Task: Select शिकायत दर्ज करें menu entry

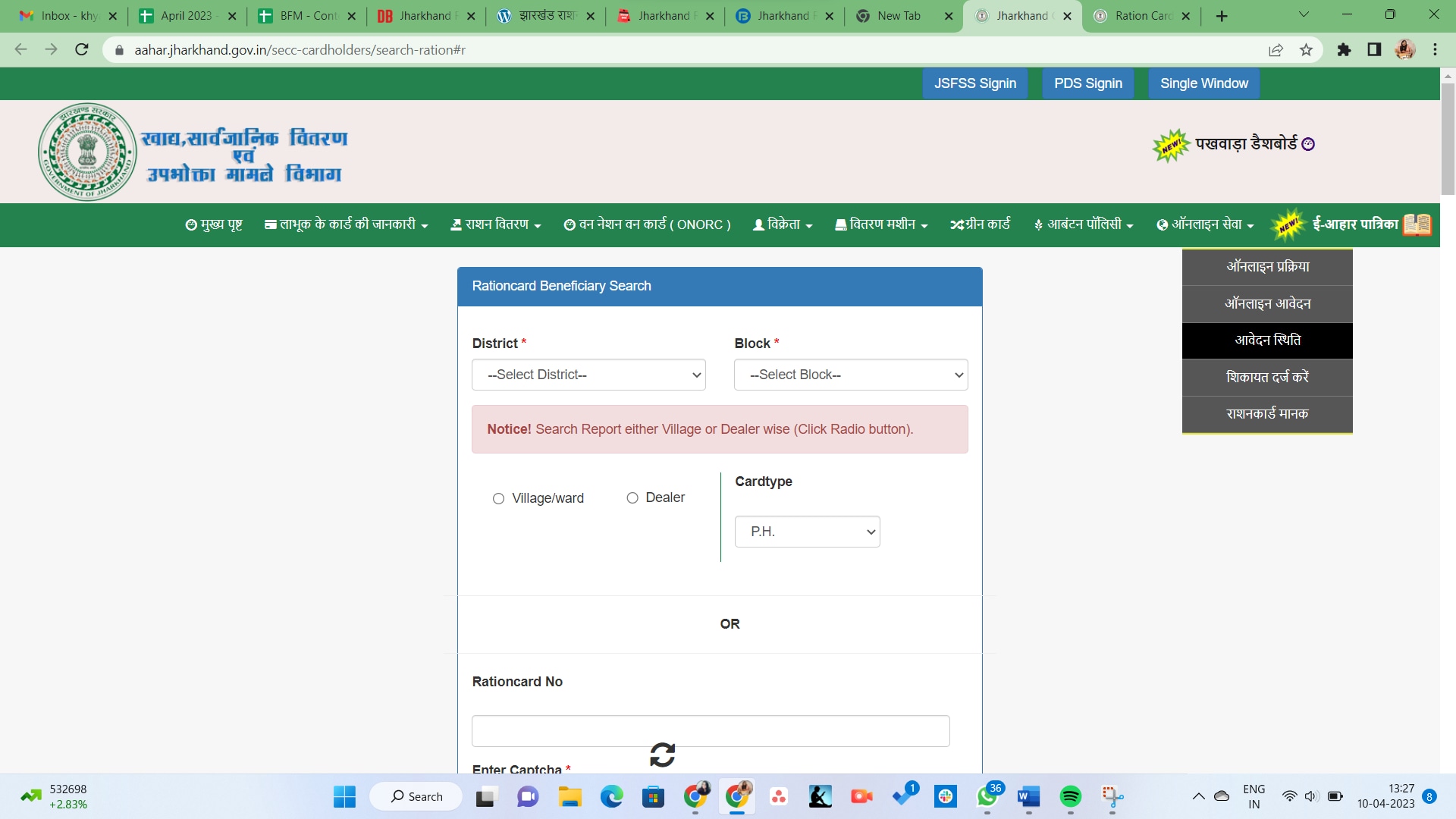Action: 1267,377
